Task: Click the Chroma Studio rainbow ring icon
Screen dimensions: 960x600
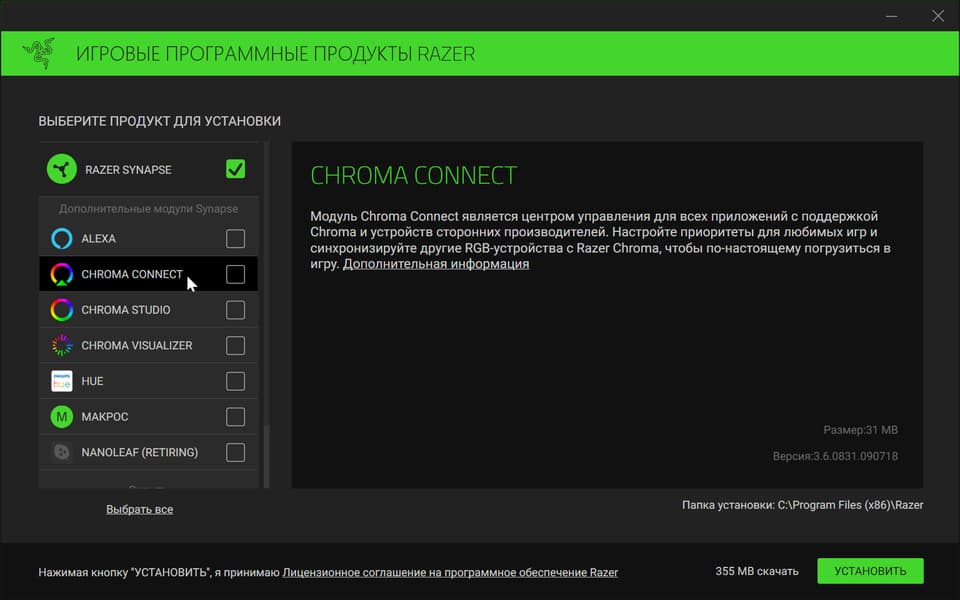Action: 62,310
